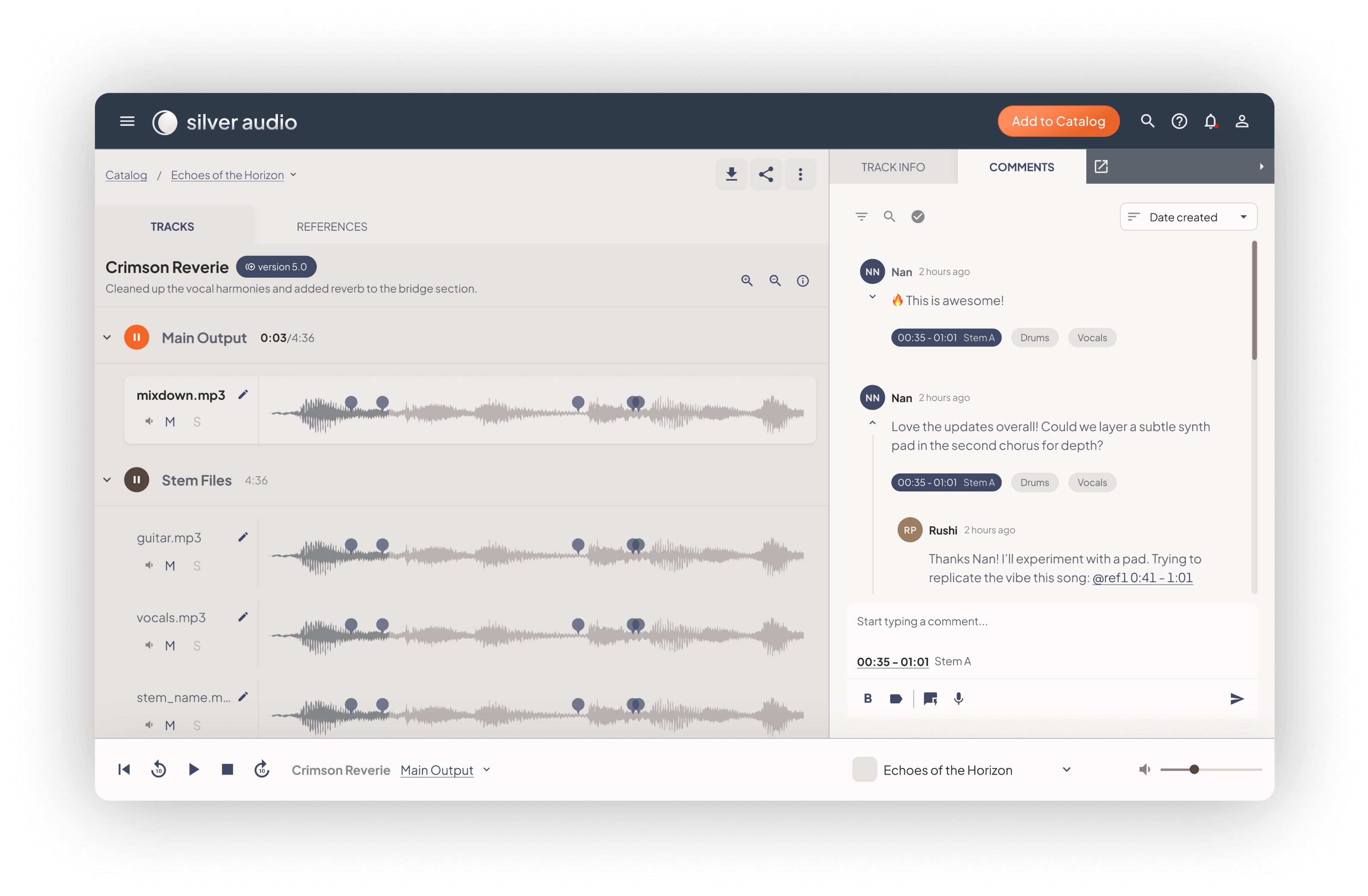Collapse the Main Output section

coord(107,337)
